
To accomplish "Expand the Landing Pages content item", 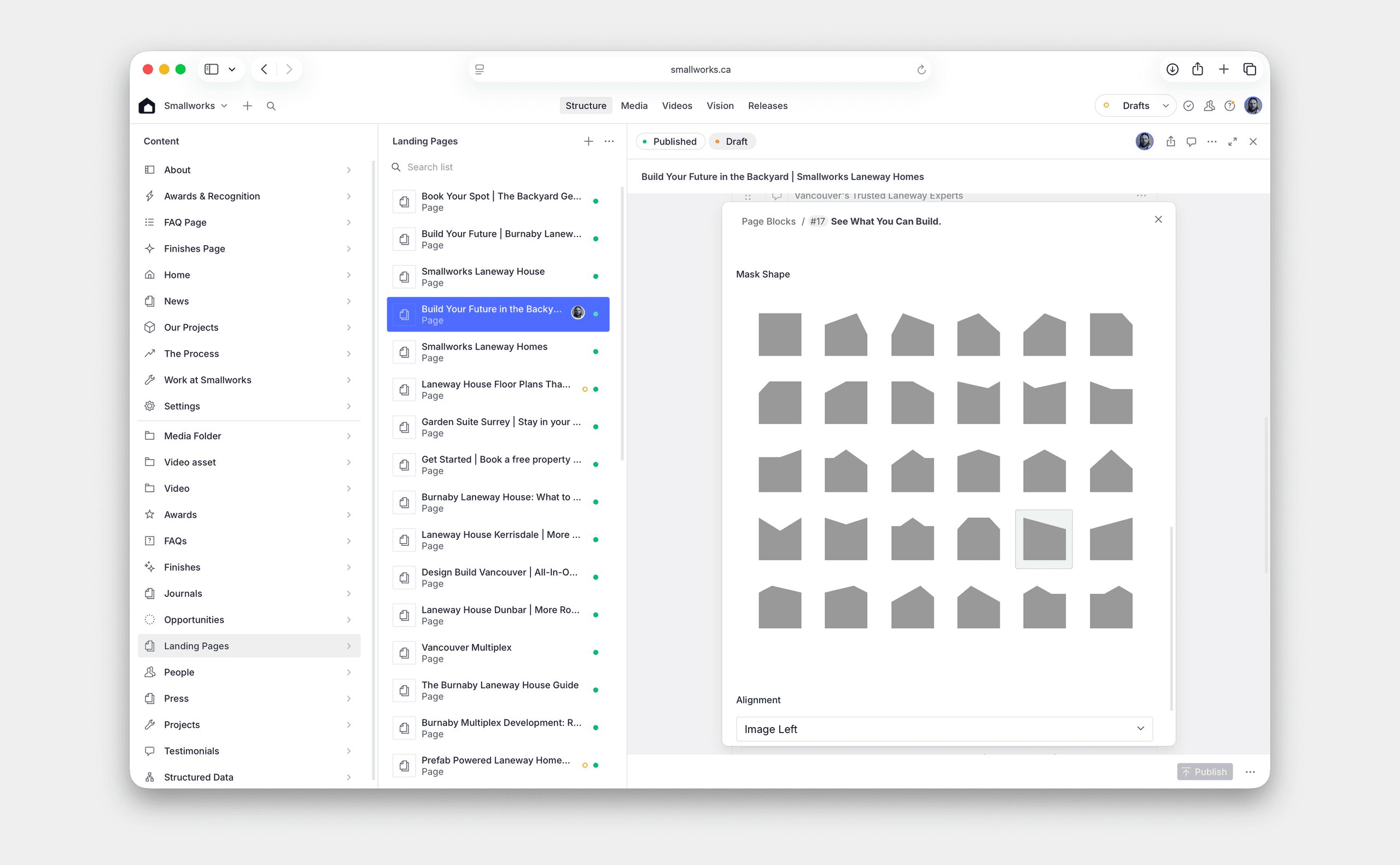I will click(x=249, y=646).
